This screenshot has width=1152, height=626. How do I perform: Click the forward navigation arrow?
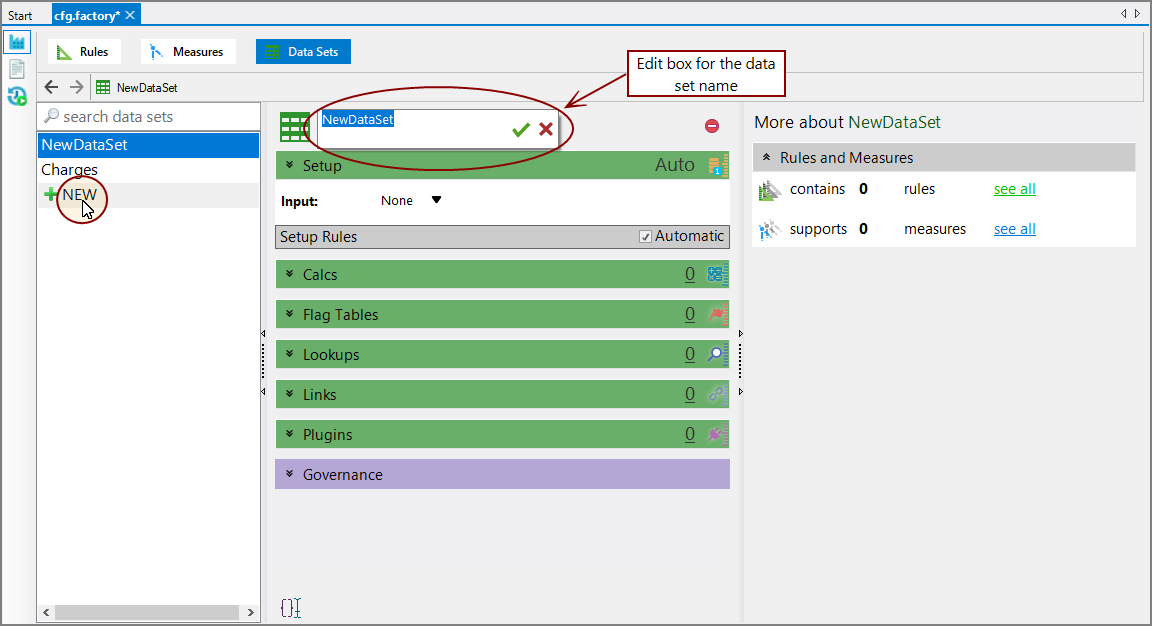click(x=76, y=87)
